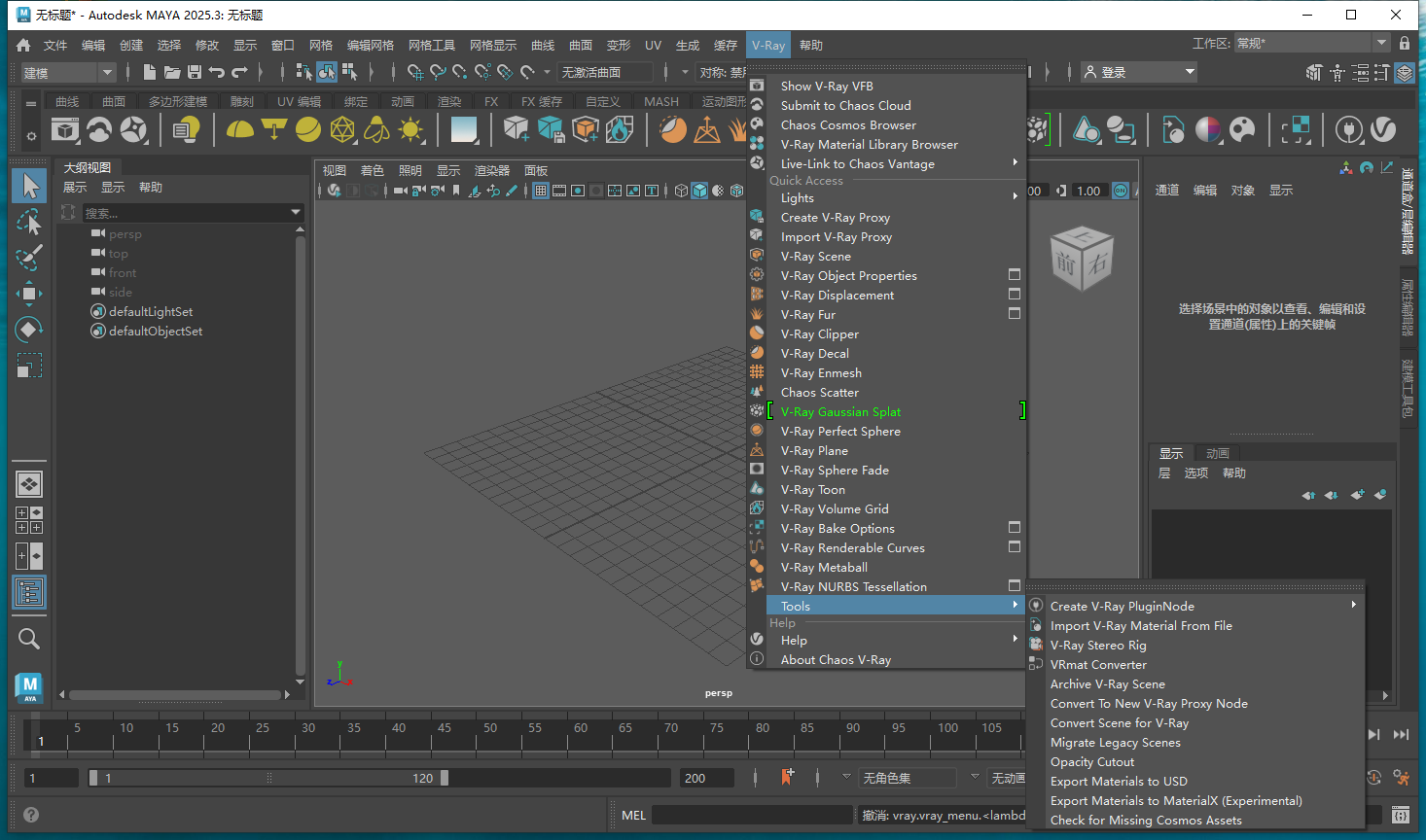Open the 渲染 shelf tab

coord(449,101)
